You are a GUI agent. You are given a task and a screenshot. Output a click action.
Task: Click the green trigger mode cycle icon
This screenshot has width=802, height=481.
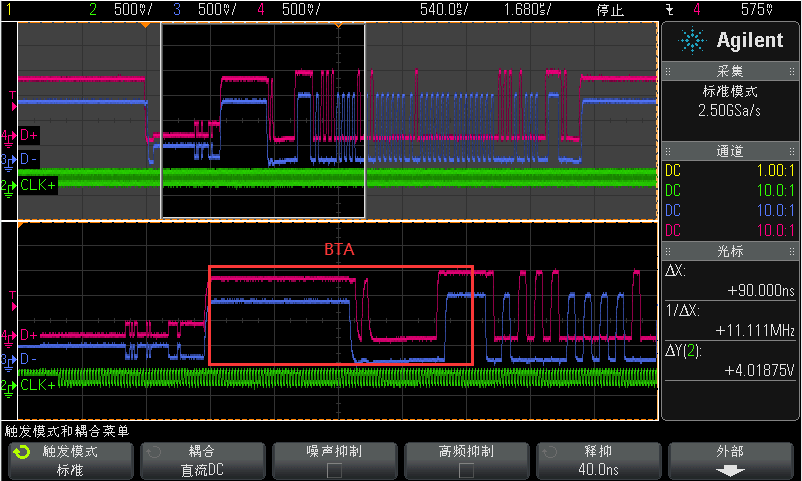click(20, 452)
